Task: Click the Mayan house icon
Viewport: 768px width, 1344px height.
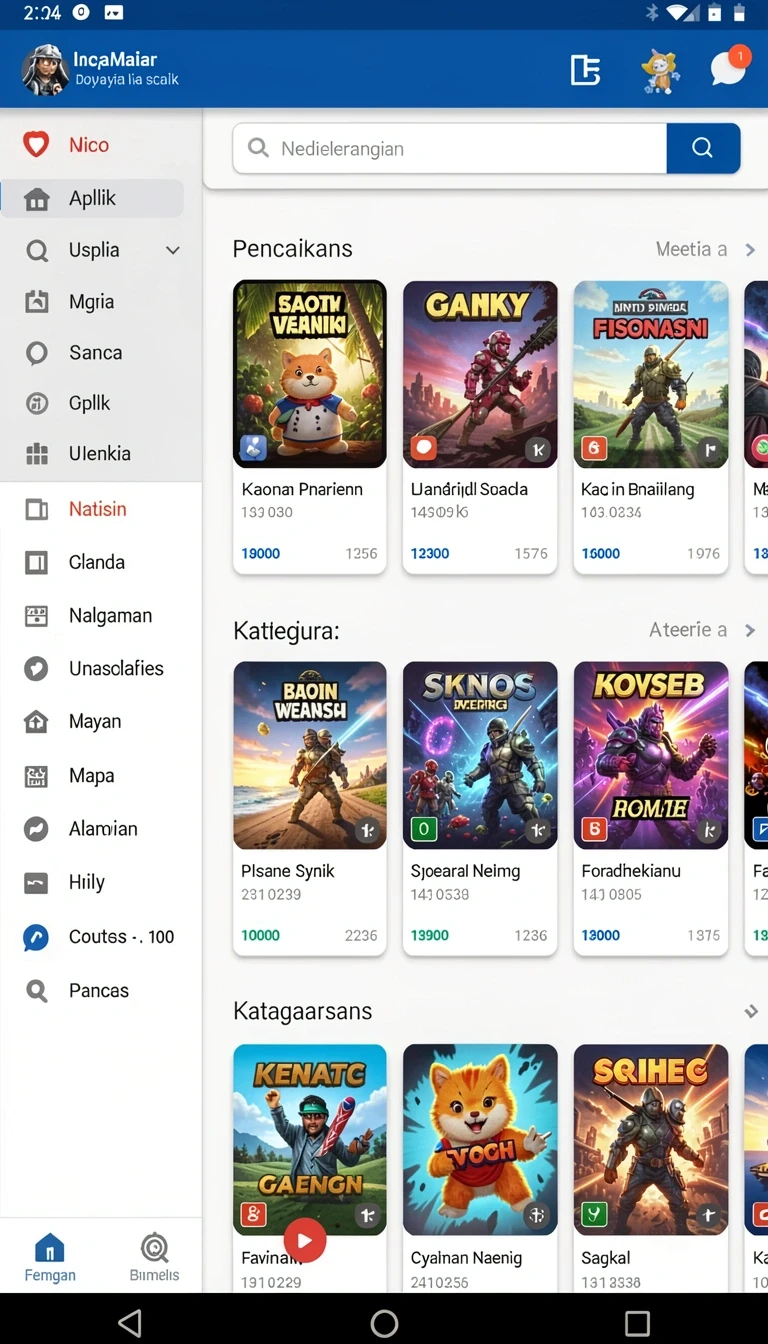Action: tap(37, 722)
